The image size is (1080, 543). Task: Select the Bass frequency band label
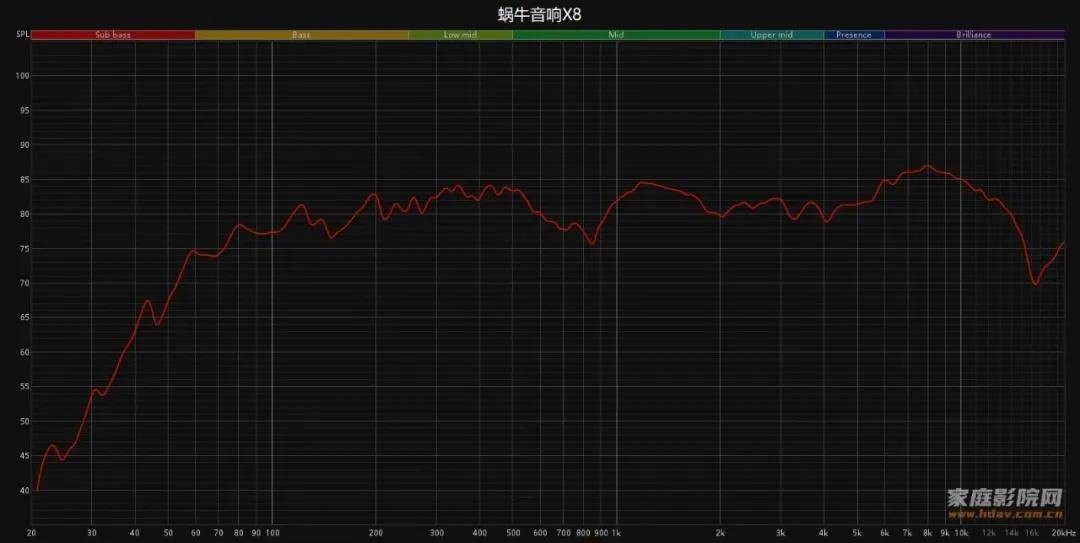(x=301, y=35)
